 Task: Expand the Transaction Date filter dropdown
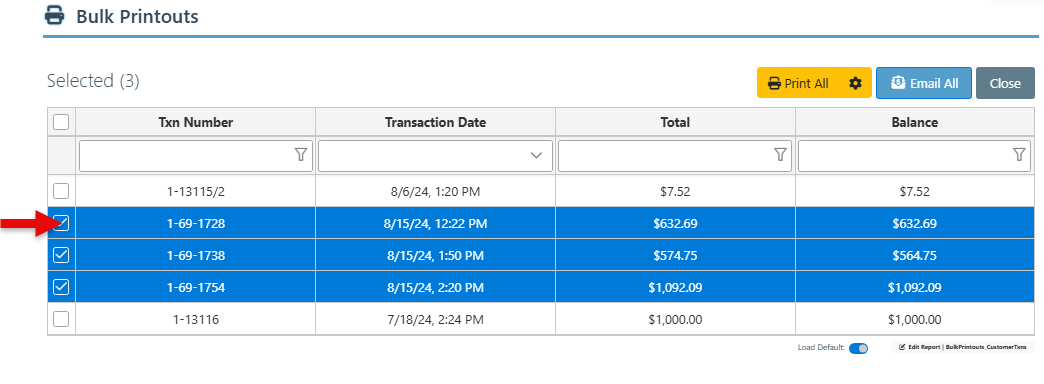(536, 156)
